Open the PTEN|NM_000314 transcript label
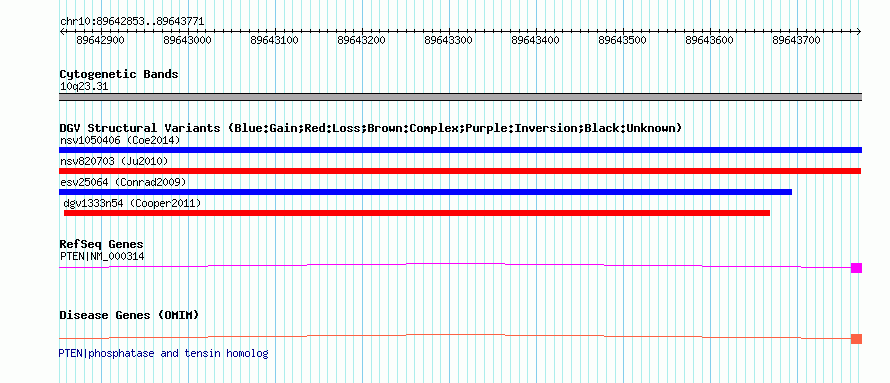Viewport: 890px width, 383px height. click(x=102, y=256)
